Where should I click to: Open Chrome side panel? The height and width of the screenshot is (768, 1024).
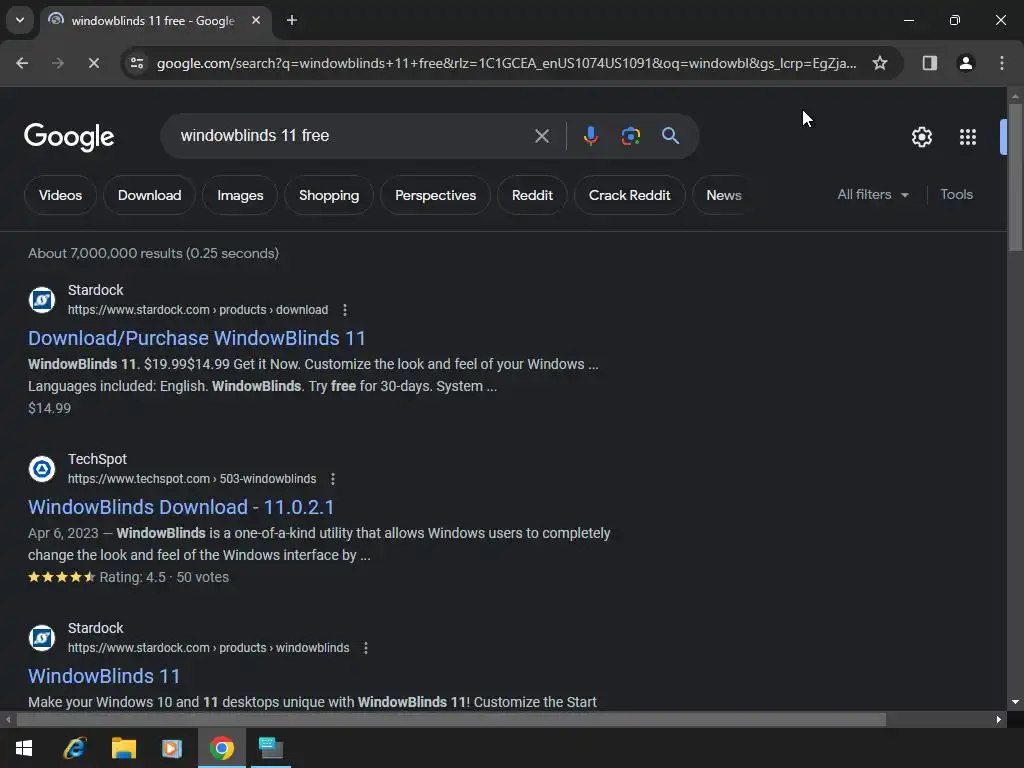click(929, 63)
